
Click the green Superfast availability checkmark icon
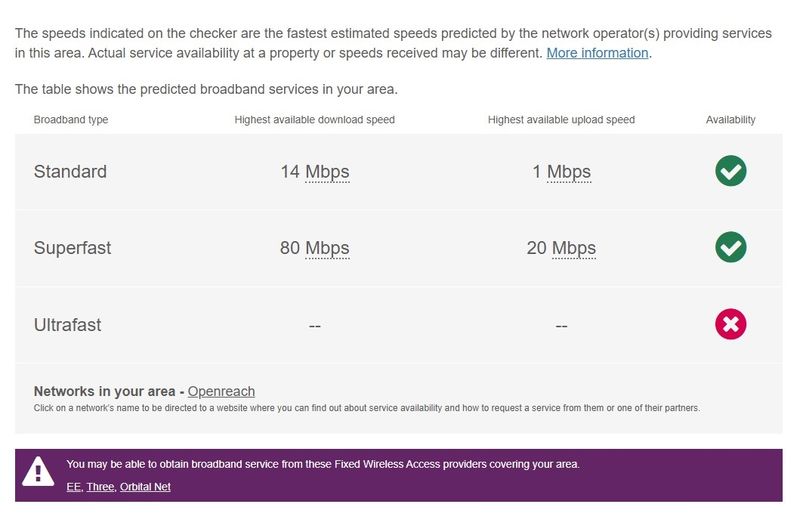[731, 247]
